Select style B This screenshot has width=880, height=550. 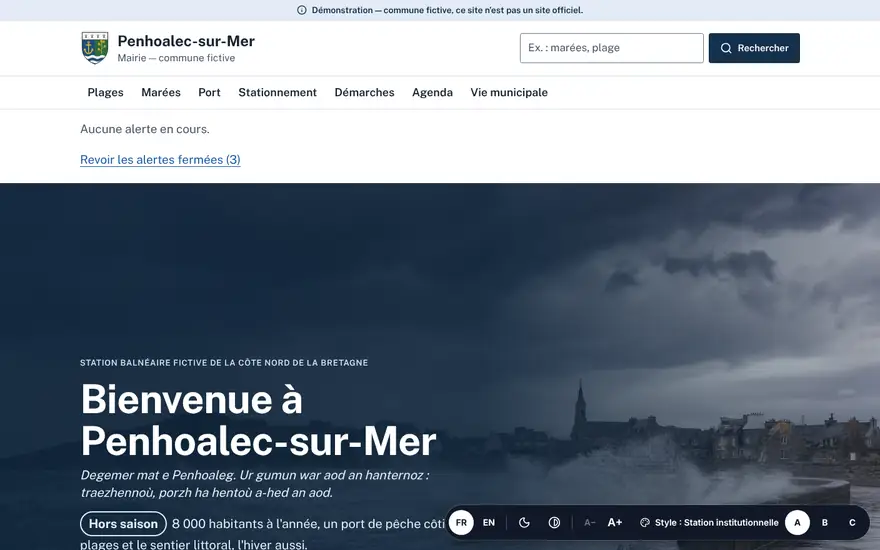point(824,522)
